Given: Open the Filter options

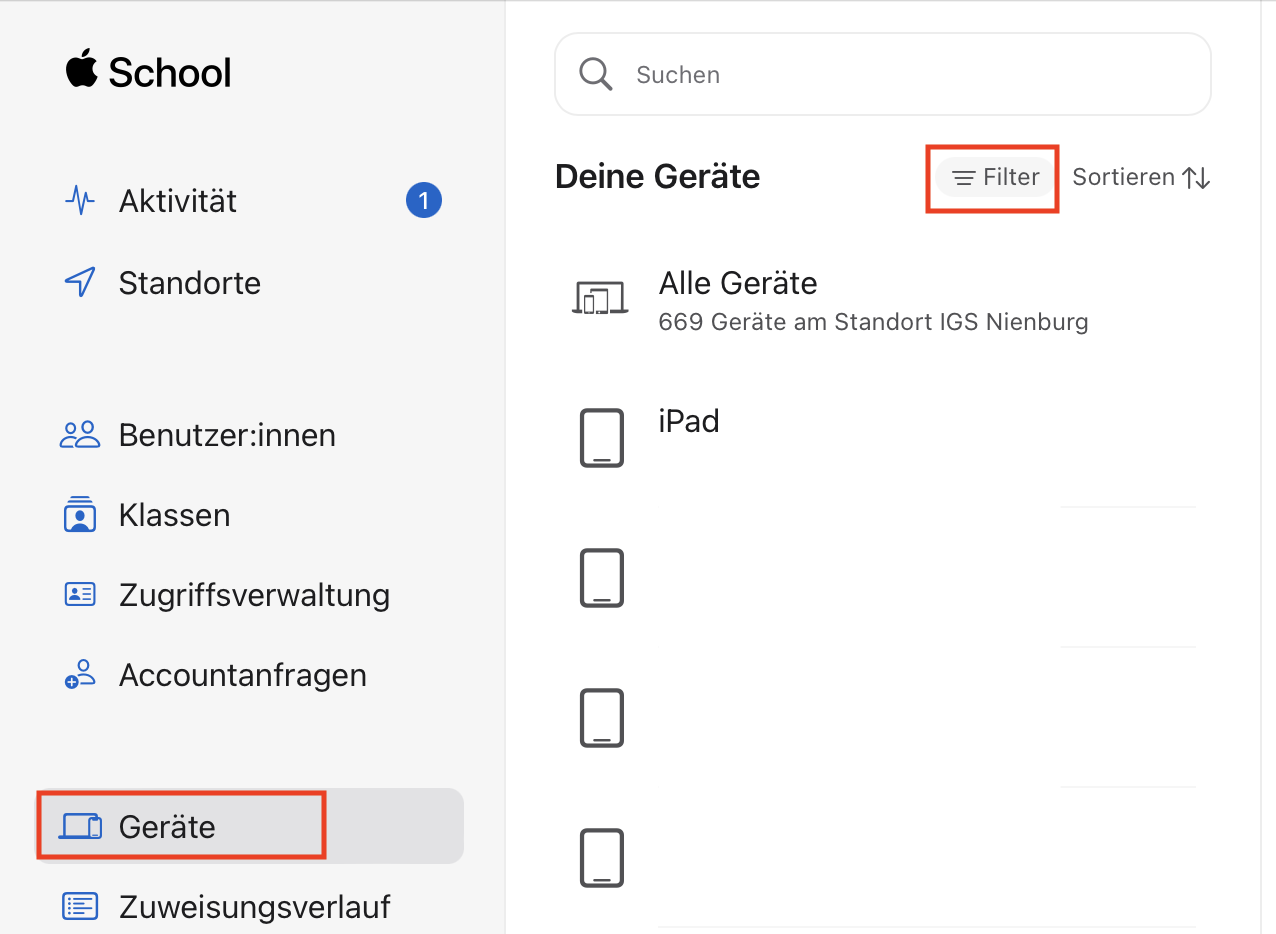Looking at the screenshot, I should (x=995, y=177).
